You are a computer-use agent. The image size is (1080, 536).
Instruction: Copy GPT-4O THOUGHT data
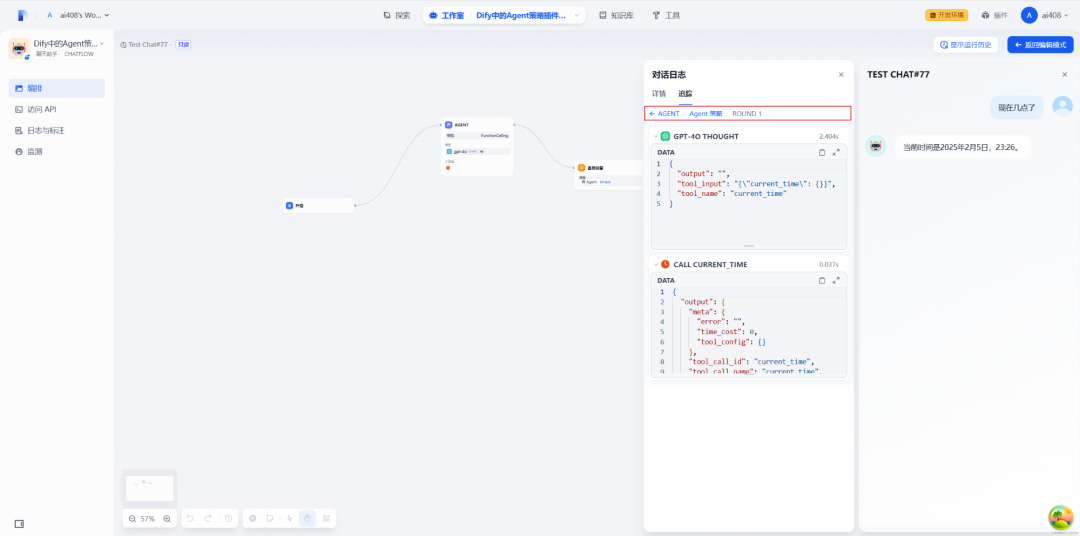pos(822,152)
